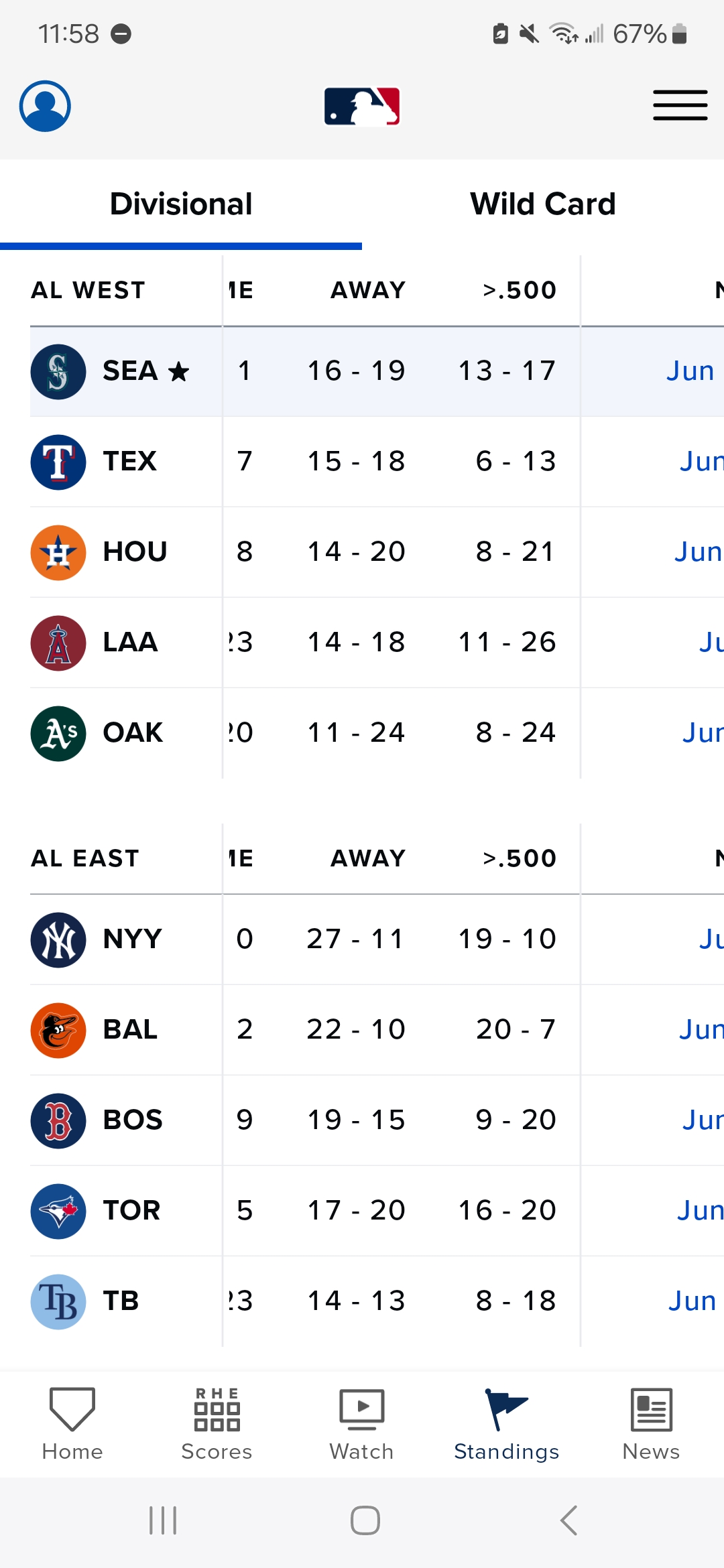Switch to the Wild Card tab
This screenshot has height=1568, width=724.
542,204
